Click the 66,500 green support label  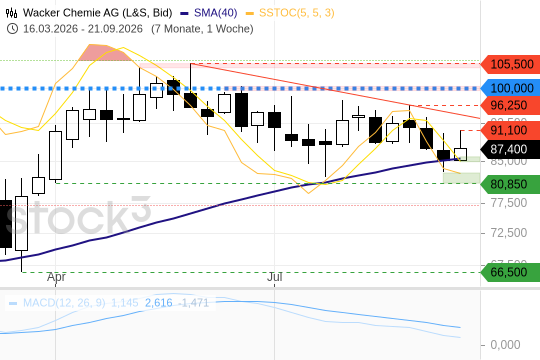tap(510, 272)
